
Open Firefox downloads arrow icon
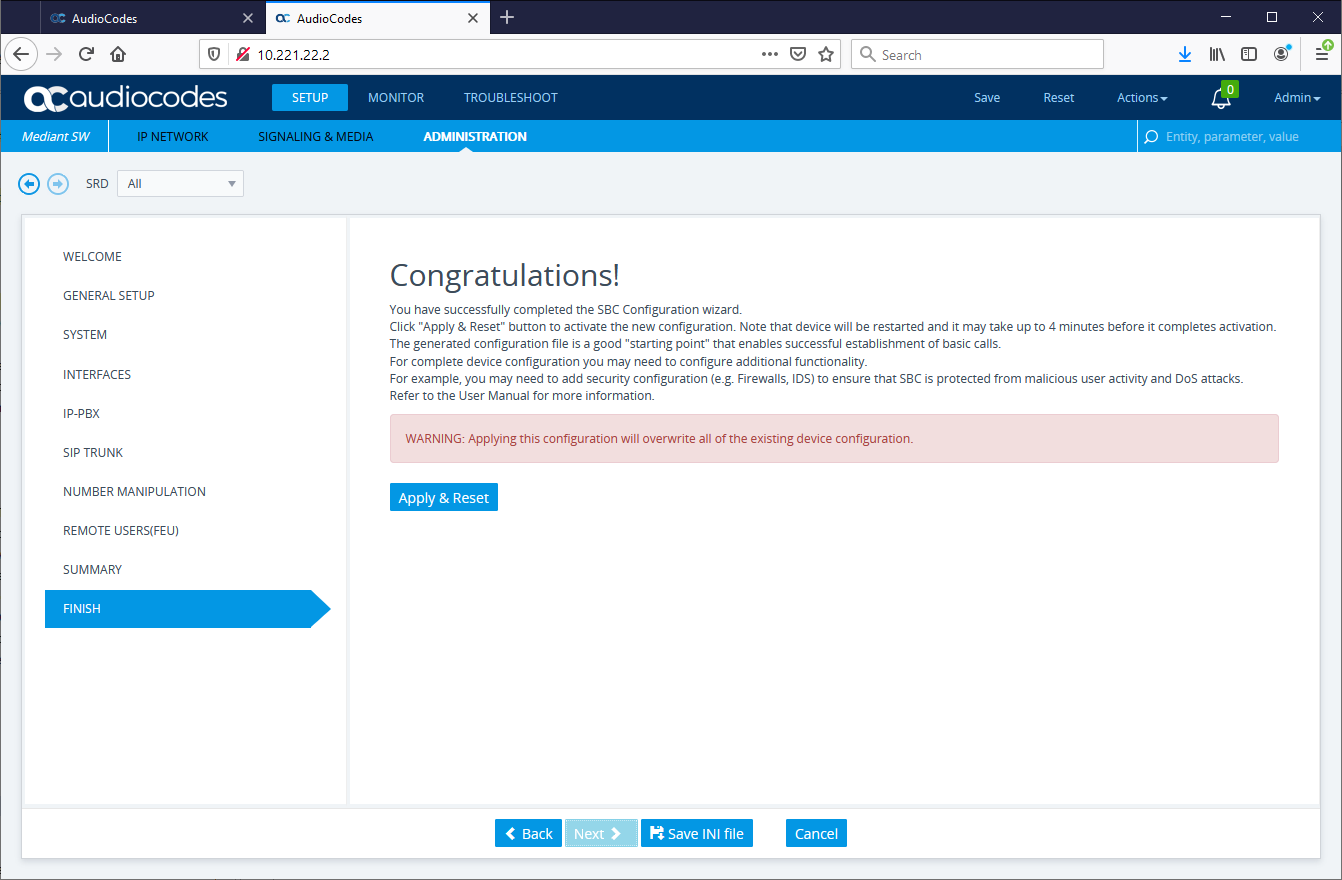(1185, 54)
